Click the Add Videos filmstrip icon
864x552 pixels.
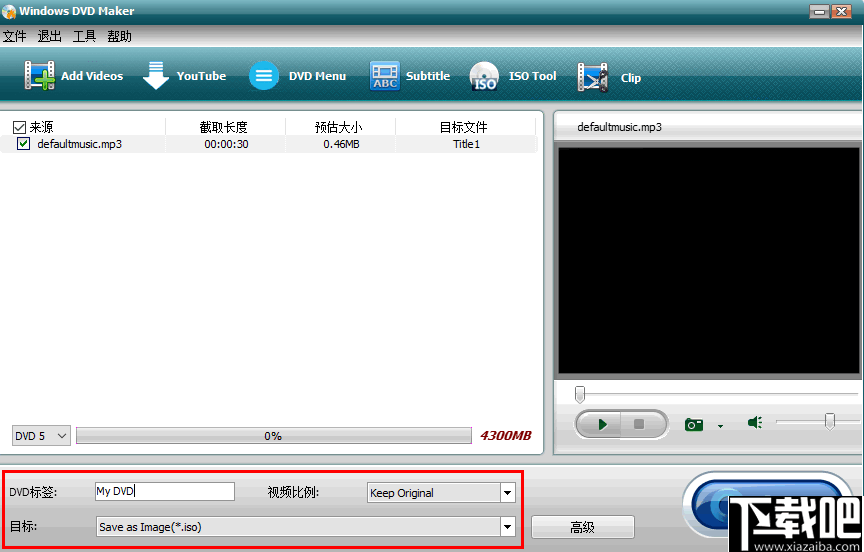point(39,75)
